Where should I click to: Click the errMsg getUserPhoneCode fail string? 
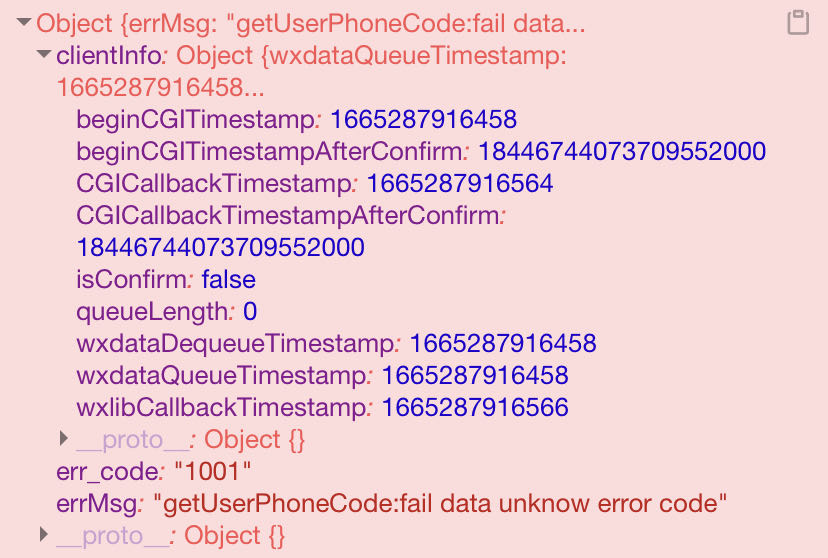(x=440, y=504)
